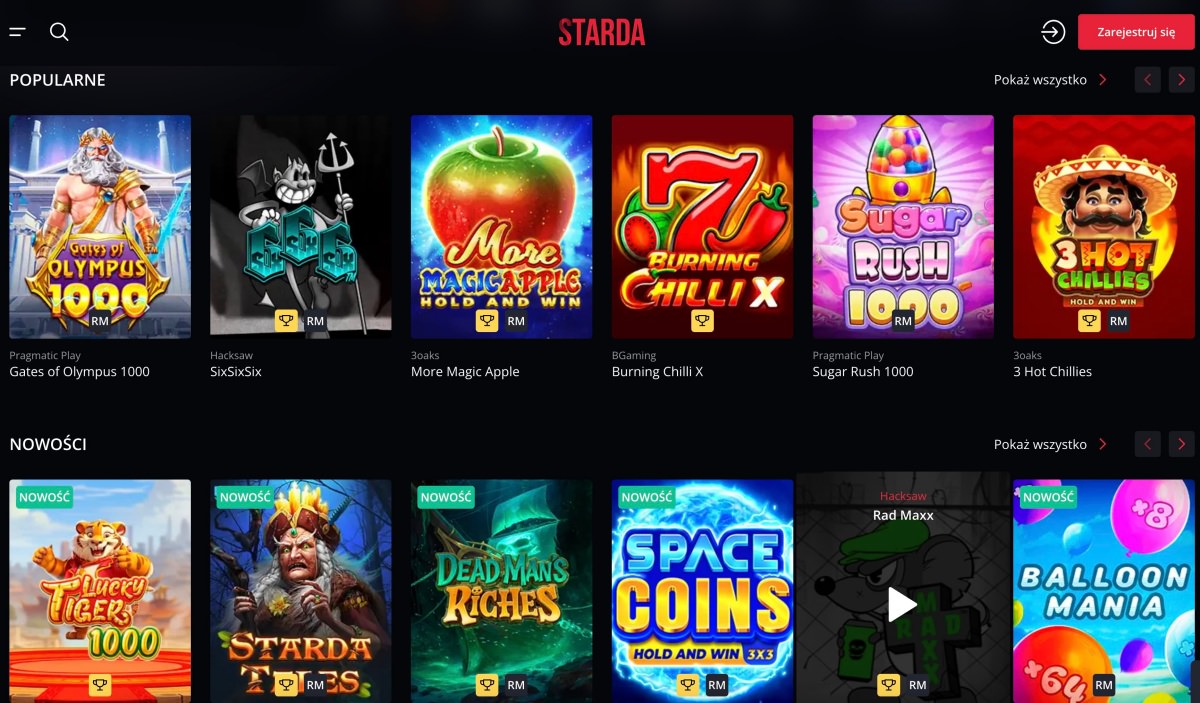Play the Rad Maxx preview
Viewport: 1200px width, 703px height.
(x=902, y=604)
